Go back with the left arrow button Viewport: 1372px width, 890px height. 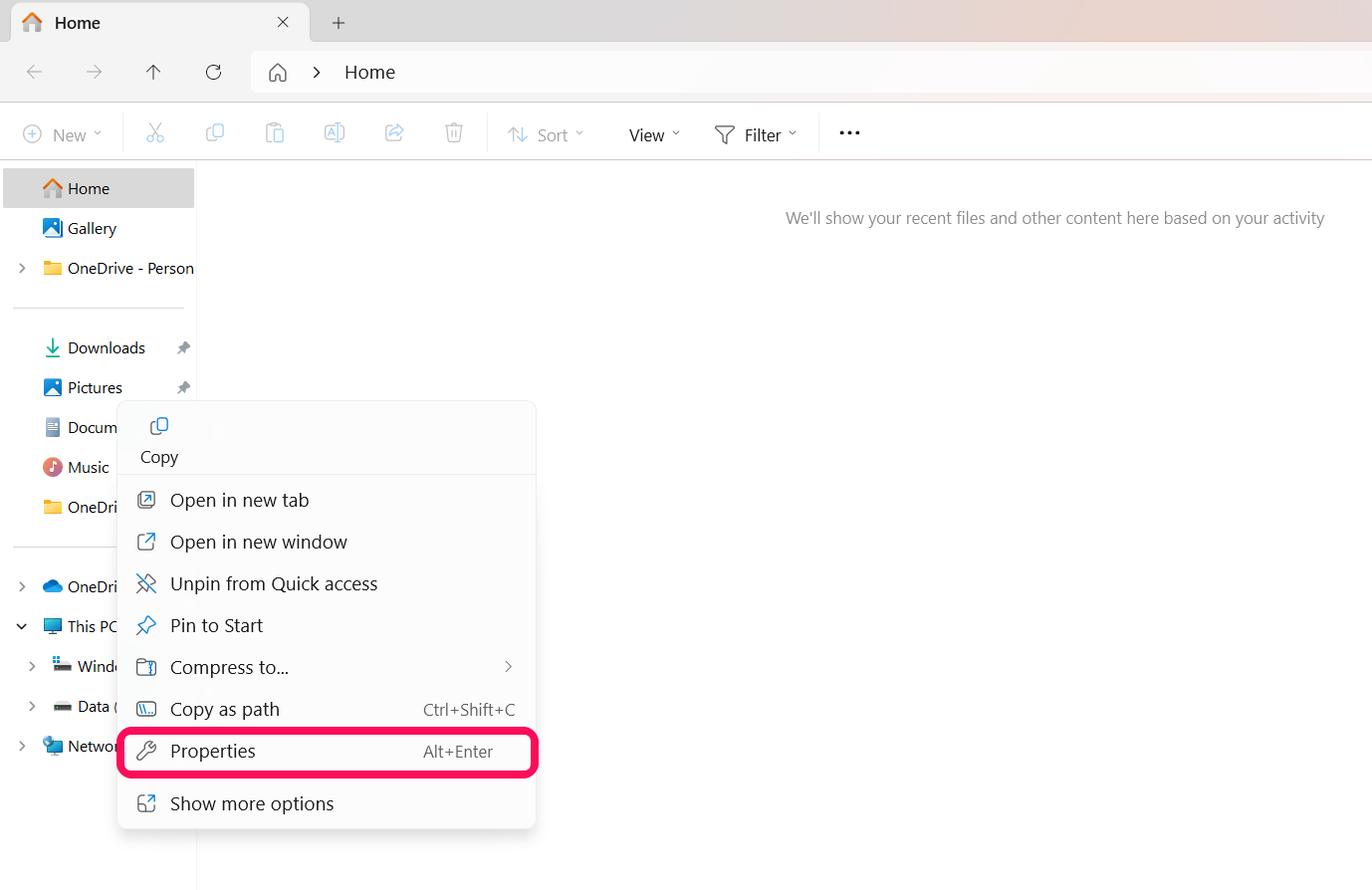coord(34,72)
